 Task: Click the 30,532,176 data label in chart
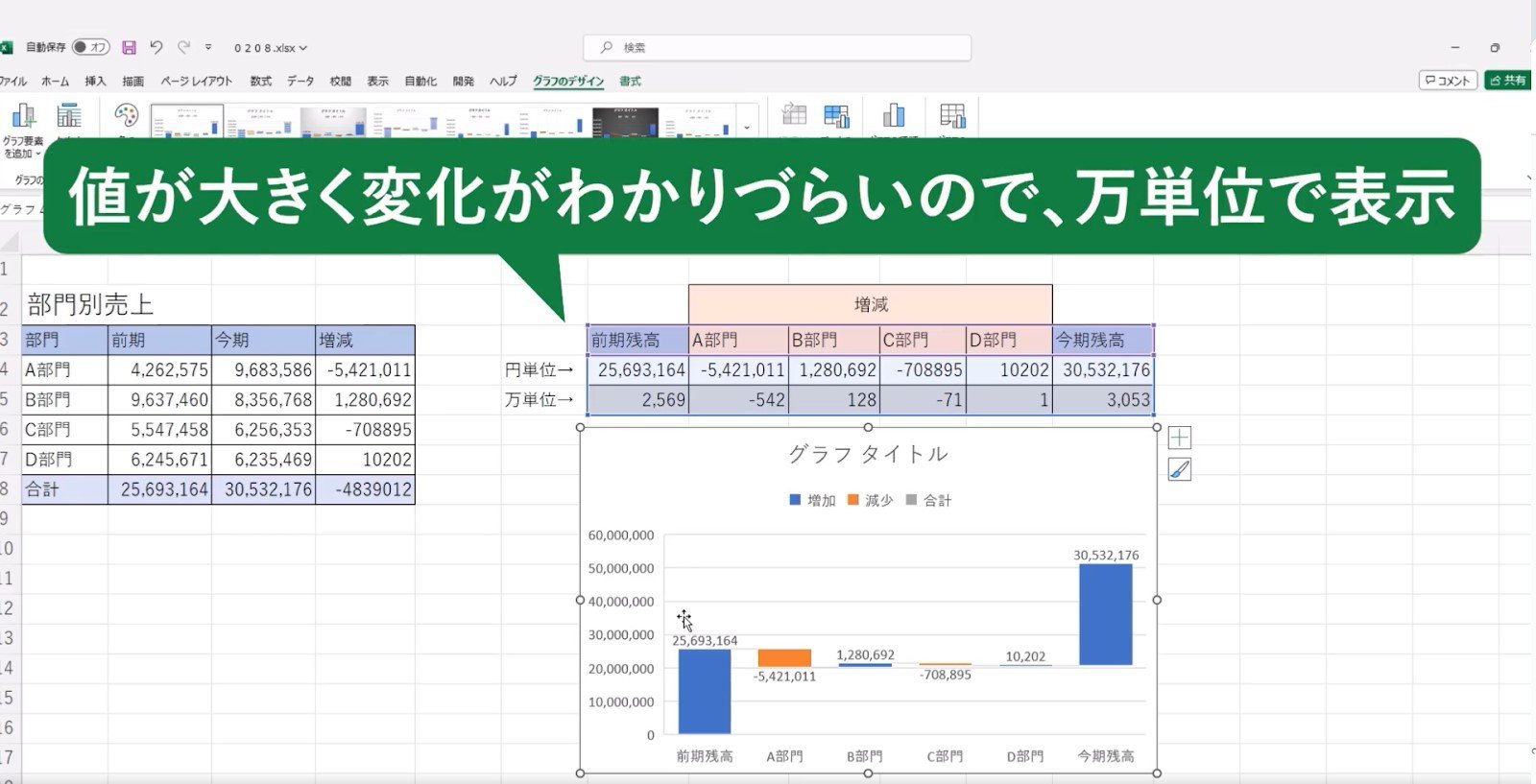(x=1106, y=555)
